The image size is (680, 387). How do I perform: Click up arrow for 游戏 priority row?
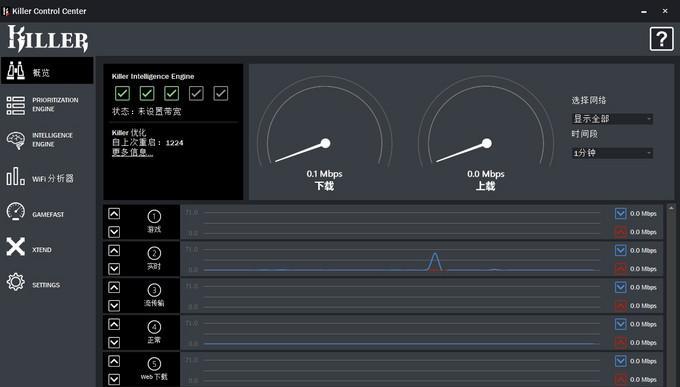114,213
